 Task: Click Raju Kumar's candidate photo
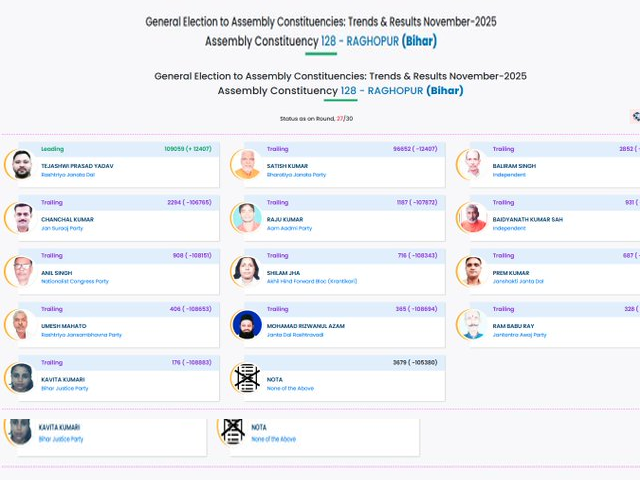(x=246, y=218)
